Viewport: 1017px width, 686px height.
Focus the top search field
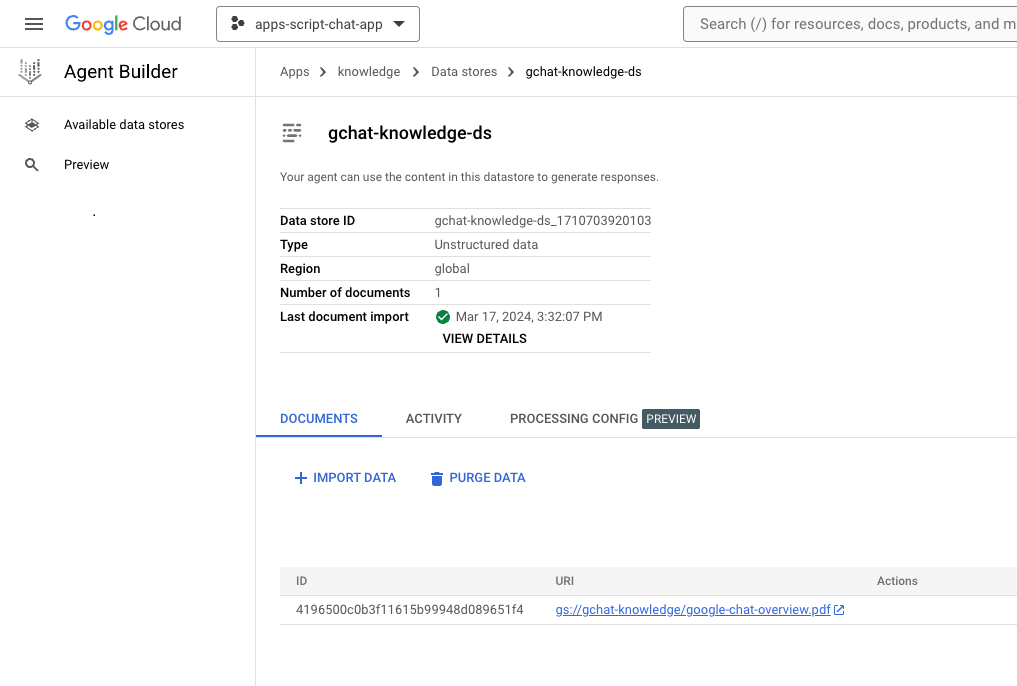[x=850, y=24]
